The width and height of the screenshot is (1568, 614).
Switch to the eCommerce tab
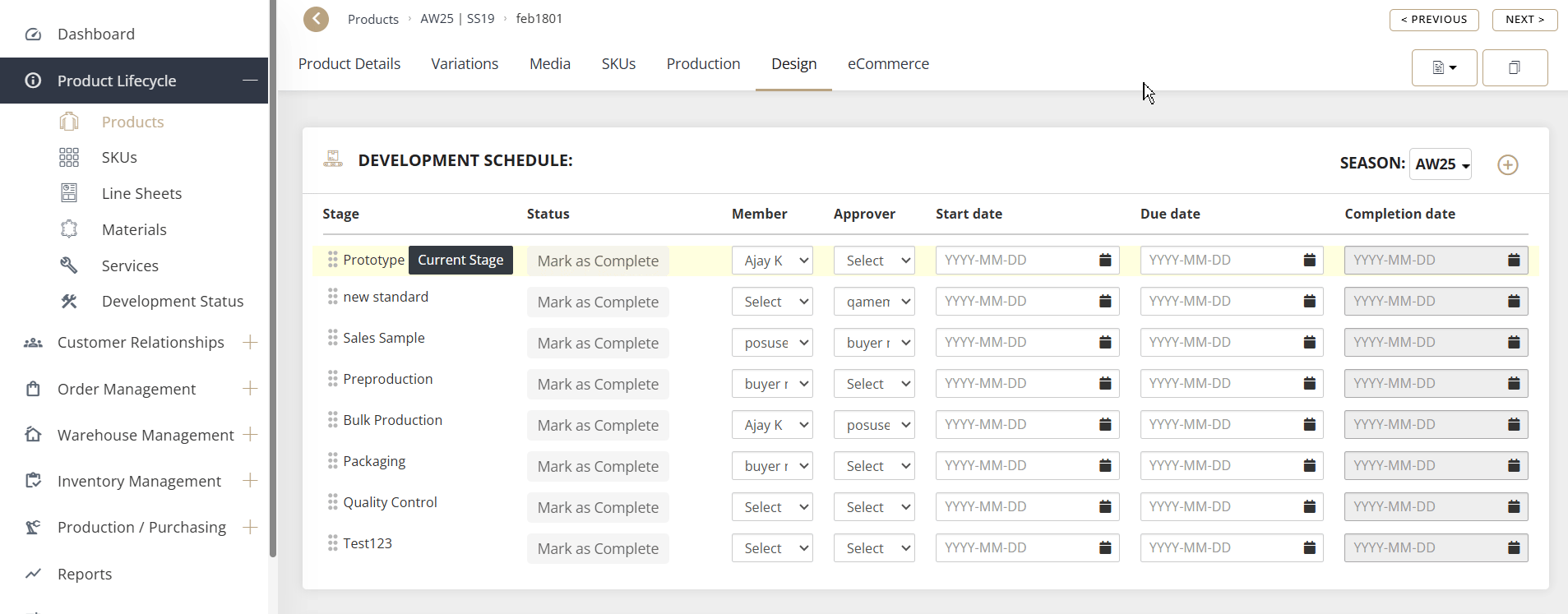[888, 64]
